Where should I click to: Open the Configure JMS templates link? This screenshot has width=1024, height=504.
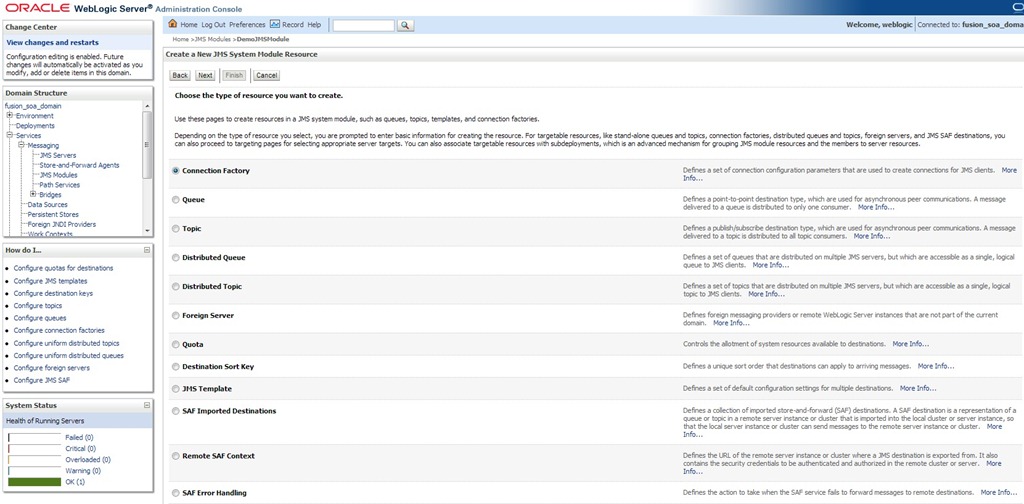[50, 281]
